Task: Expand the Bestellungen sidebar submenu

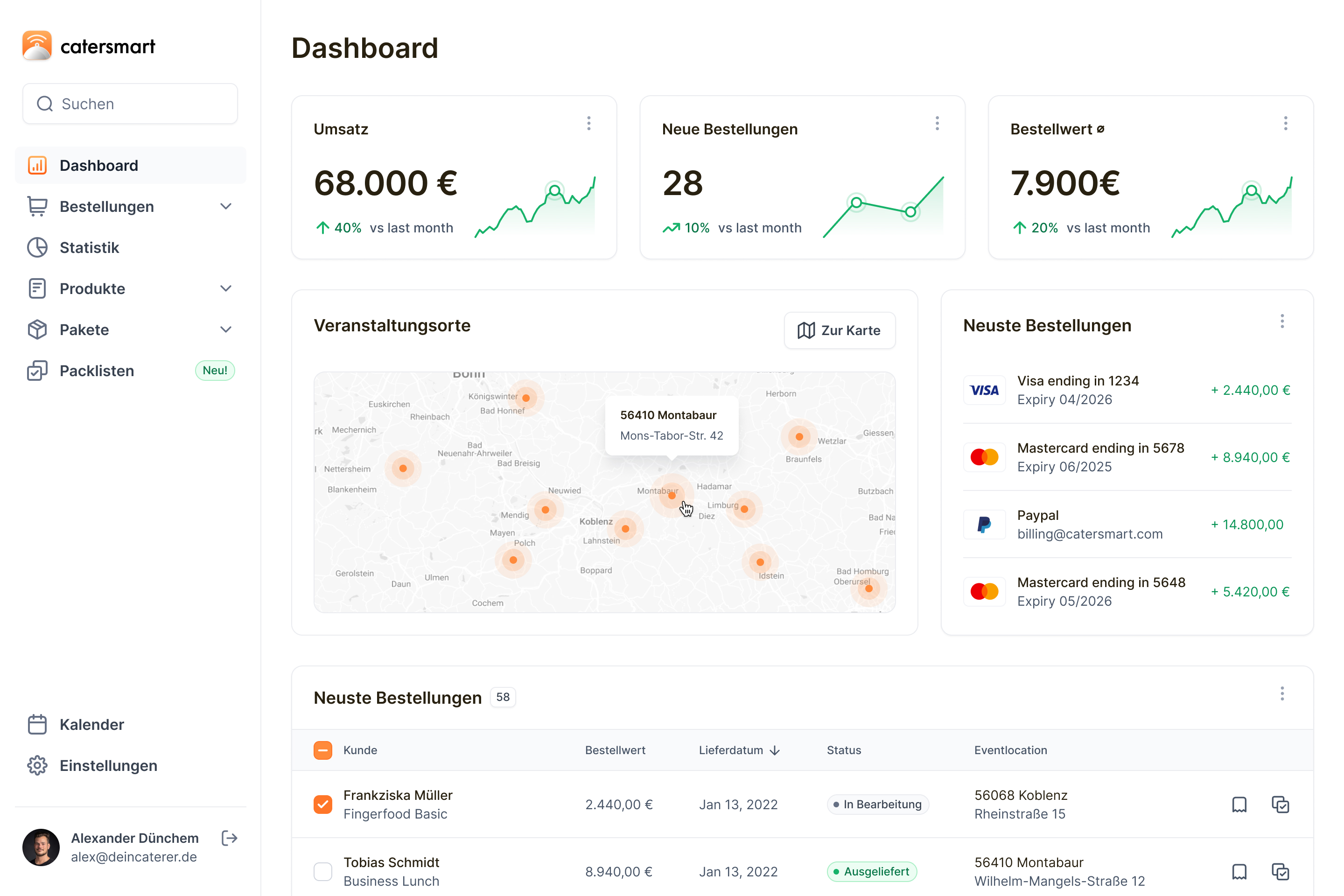Action: pyautogui.click(x=226, y=206)
